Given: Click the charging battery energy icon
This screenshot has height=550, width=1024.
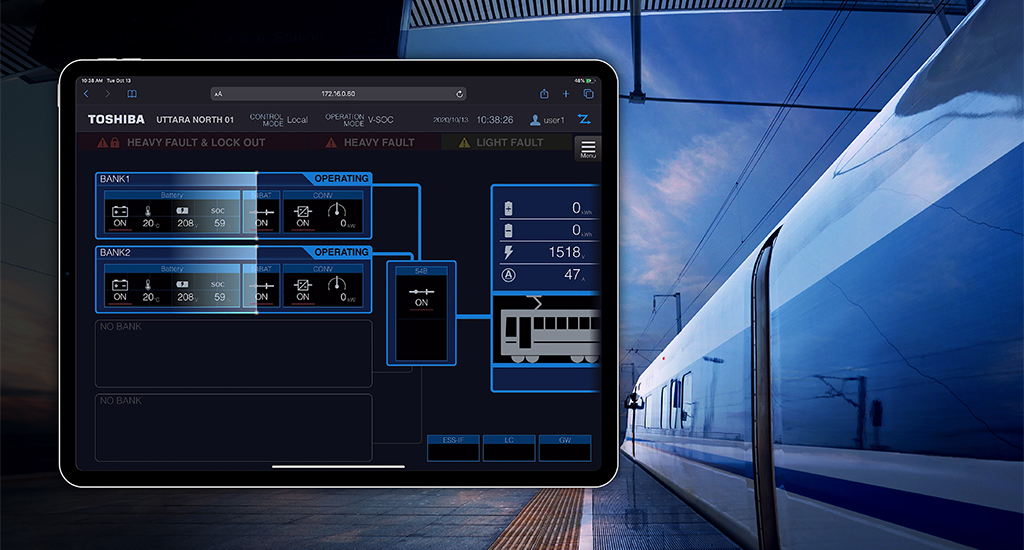Looking at the screenshot, I should point(509,208).
